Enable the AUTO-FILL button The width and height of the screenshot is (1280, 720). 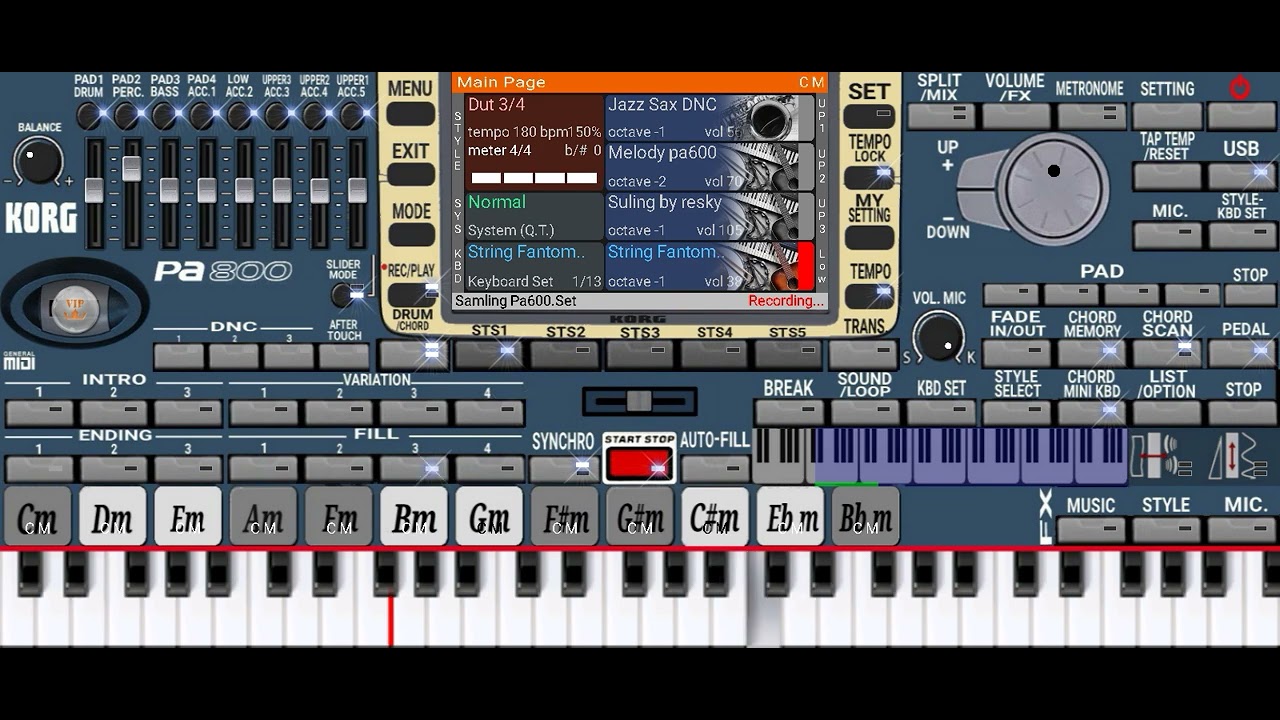pos(714,467)
